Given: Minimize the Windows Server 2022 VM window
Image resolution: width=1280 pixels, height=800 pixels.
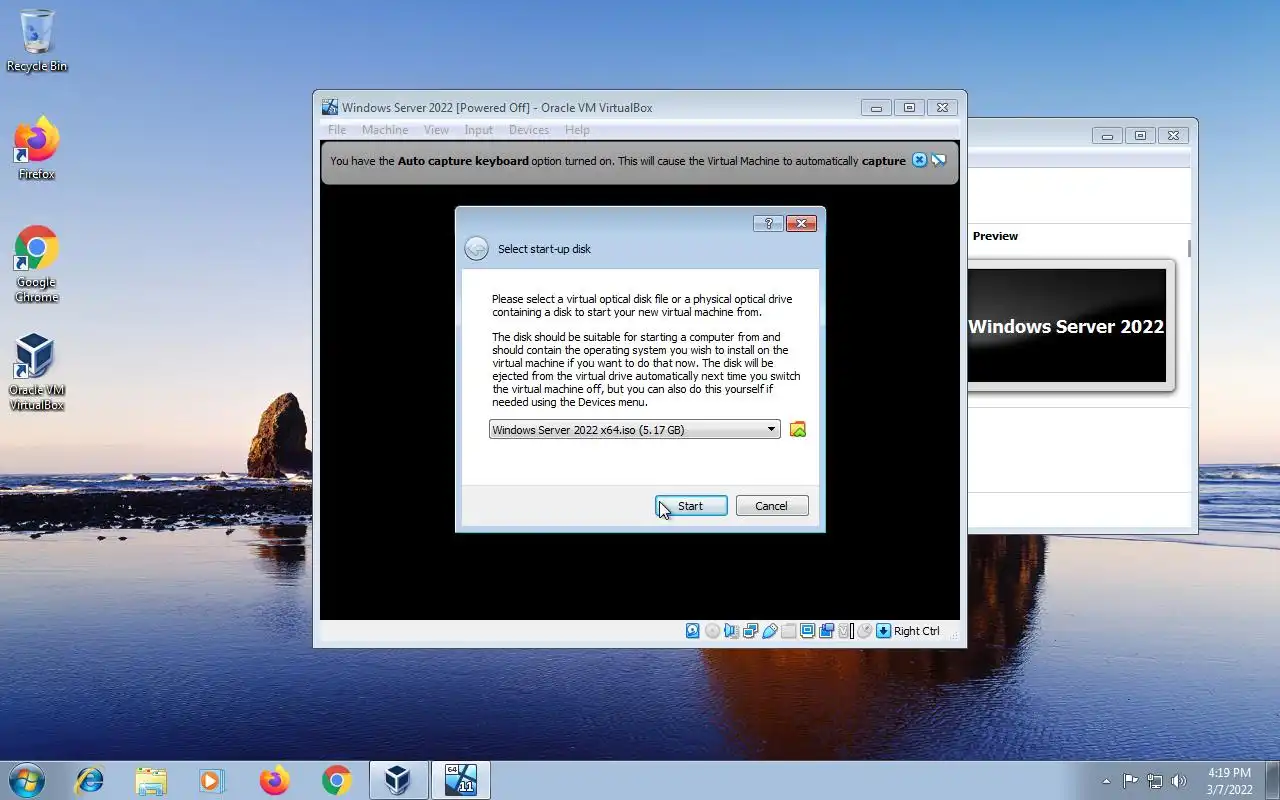Looking at the screenshot, I should (876, 108).
